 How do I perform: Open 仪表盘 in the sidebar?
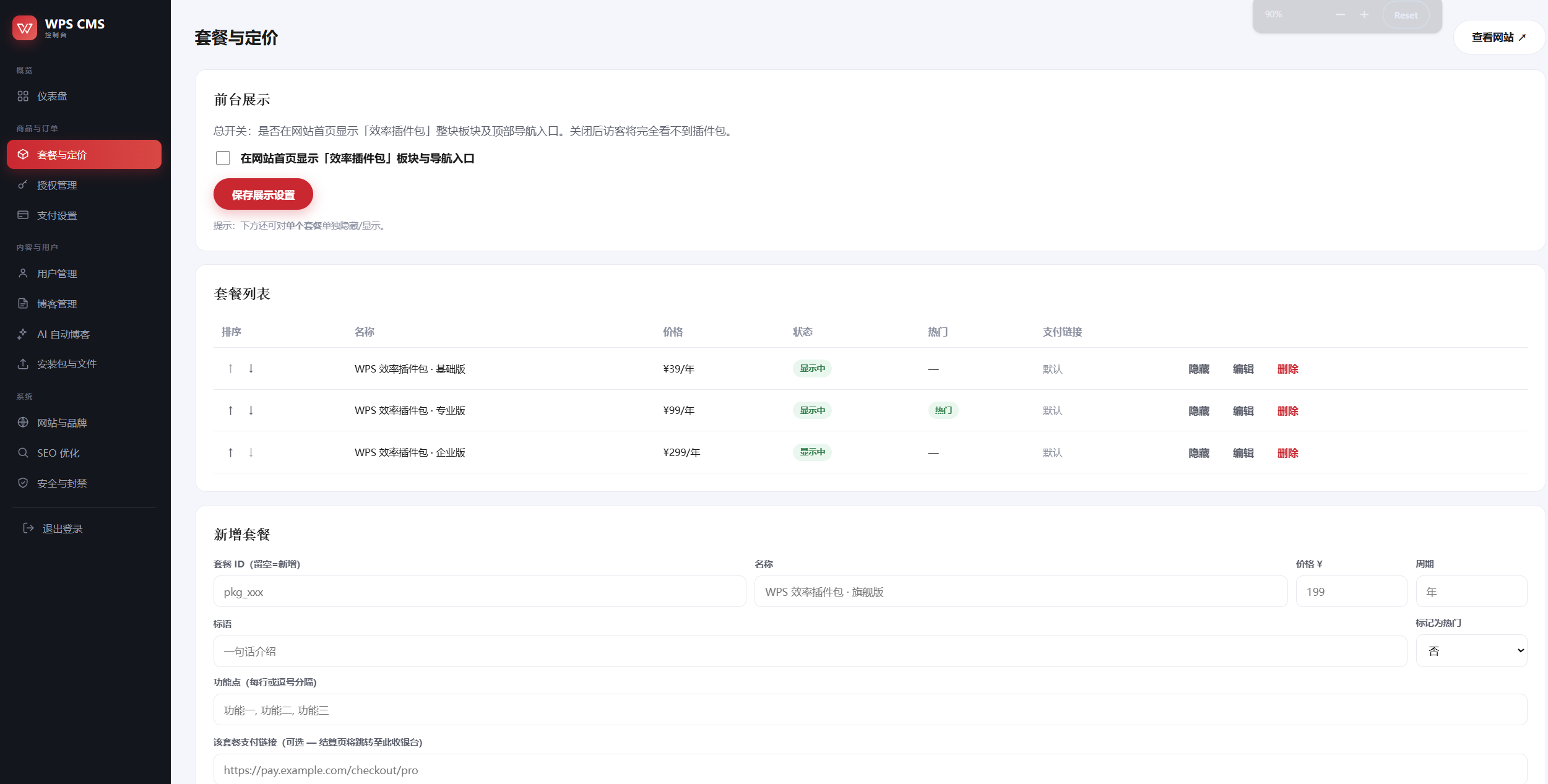(84, 96)
